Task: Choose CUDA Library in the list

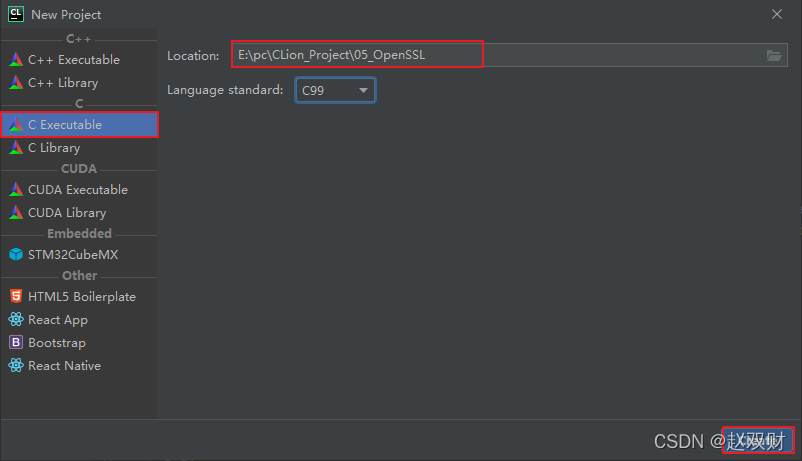Action: coord(79,213)
